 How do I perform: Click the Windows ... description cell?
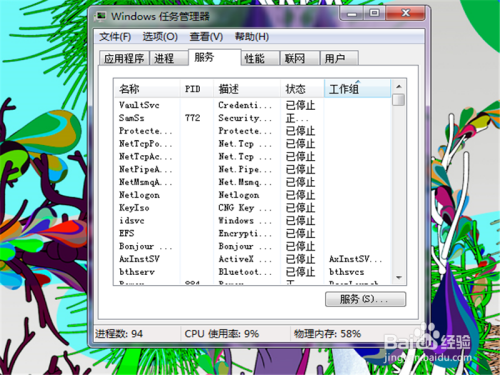coord(245,220)
